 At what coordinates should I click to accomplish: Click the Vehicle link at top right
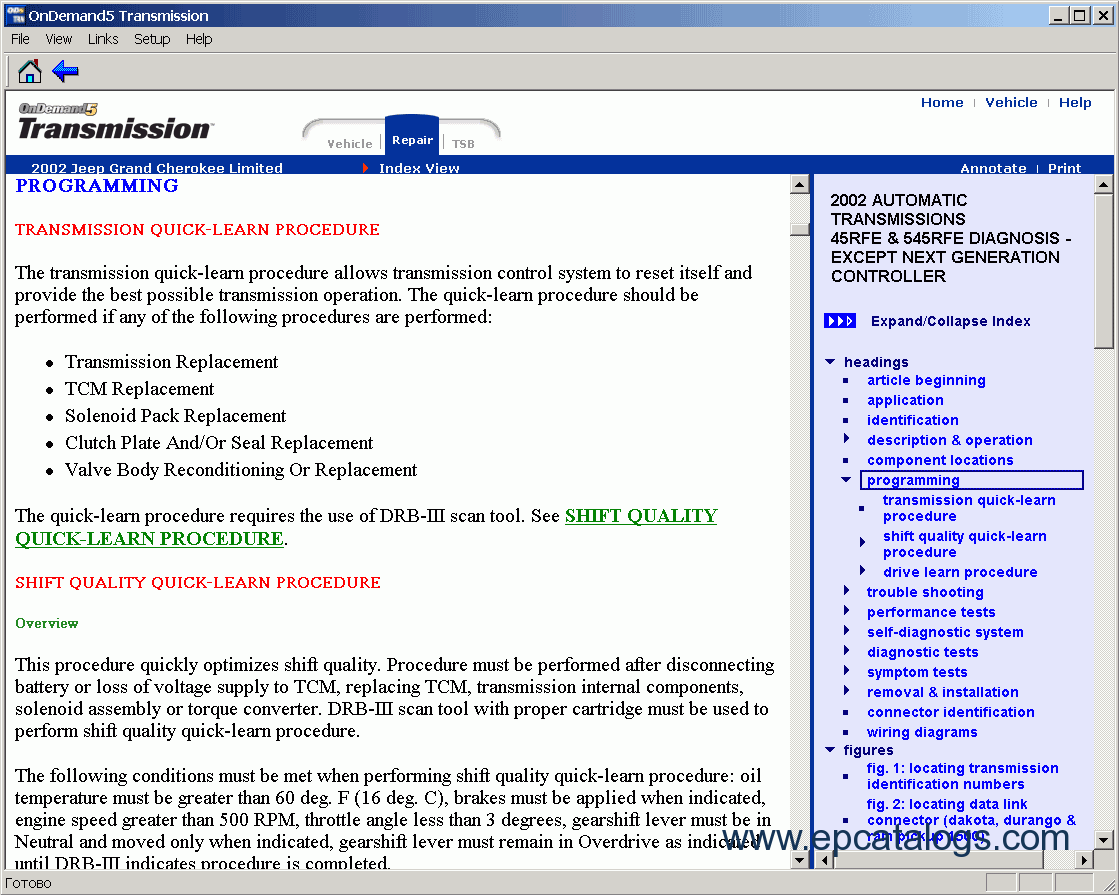click(x=1011, y=102)
